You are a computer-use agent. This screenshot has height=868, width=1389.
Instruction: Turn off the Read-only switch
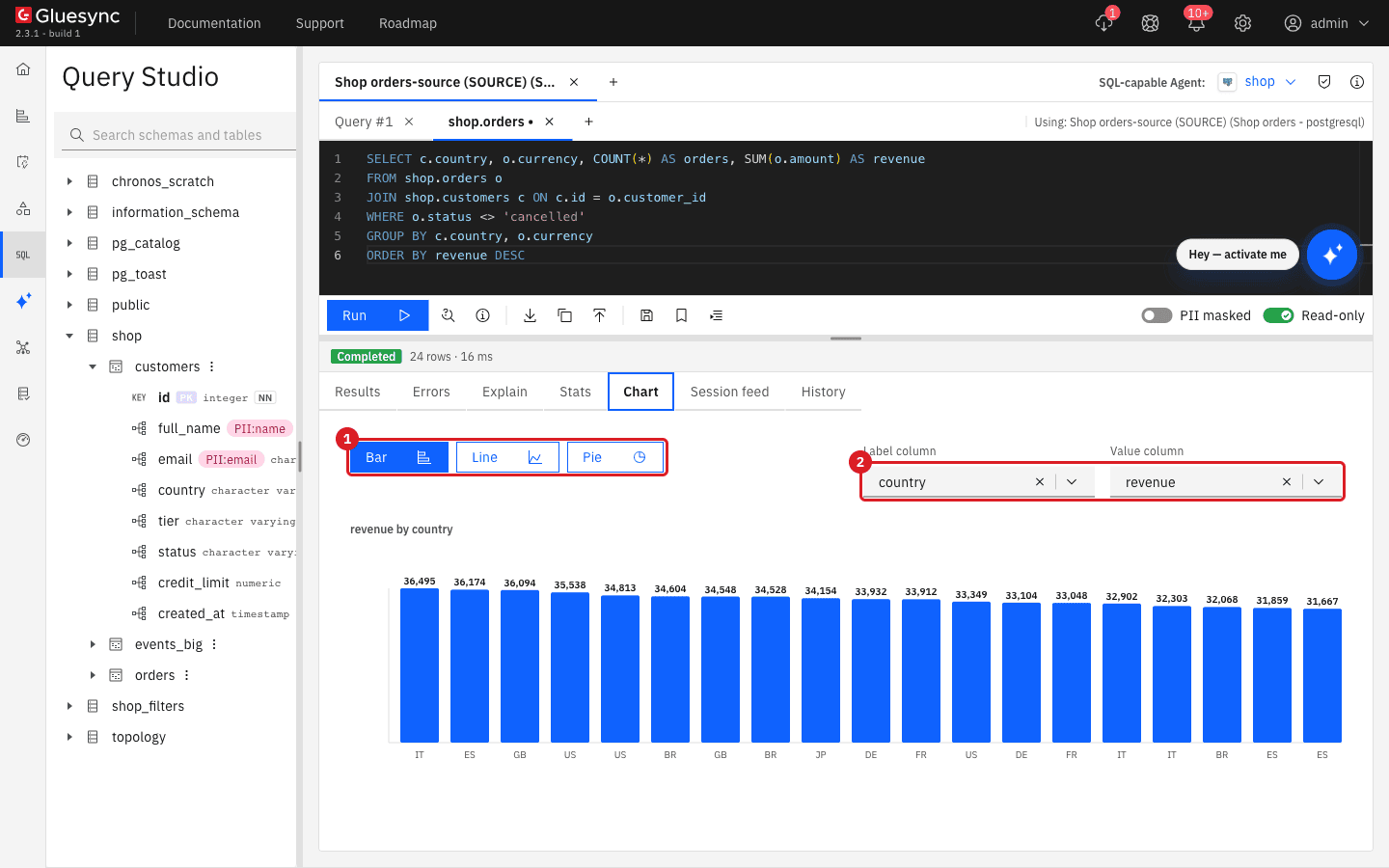point(1278,315)
